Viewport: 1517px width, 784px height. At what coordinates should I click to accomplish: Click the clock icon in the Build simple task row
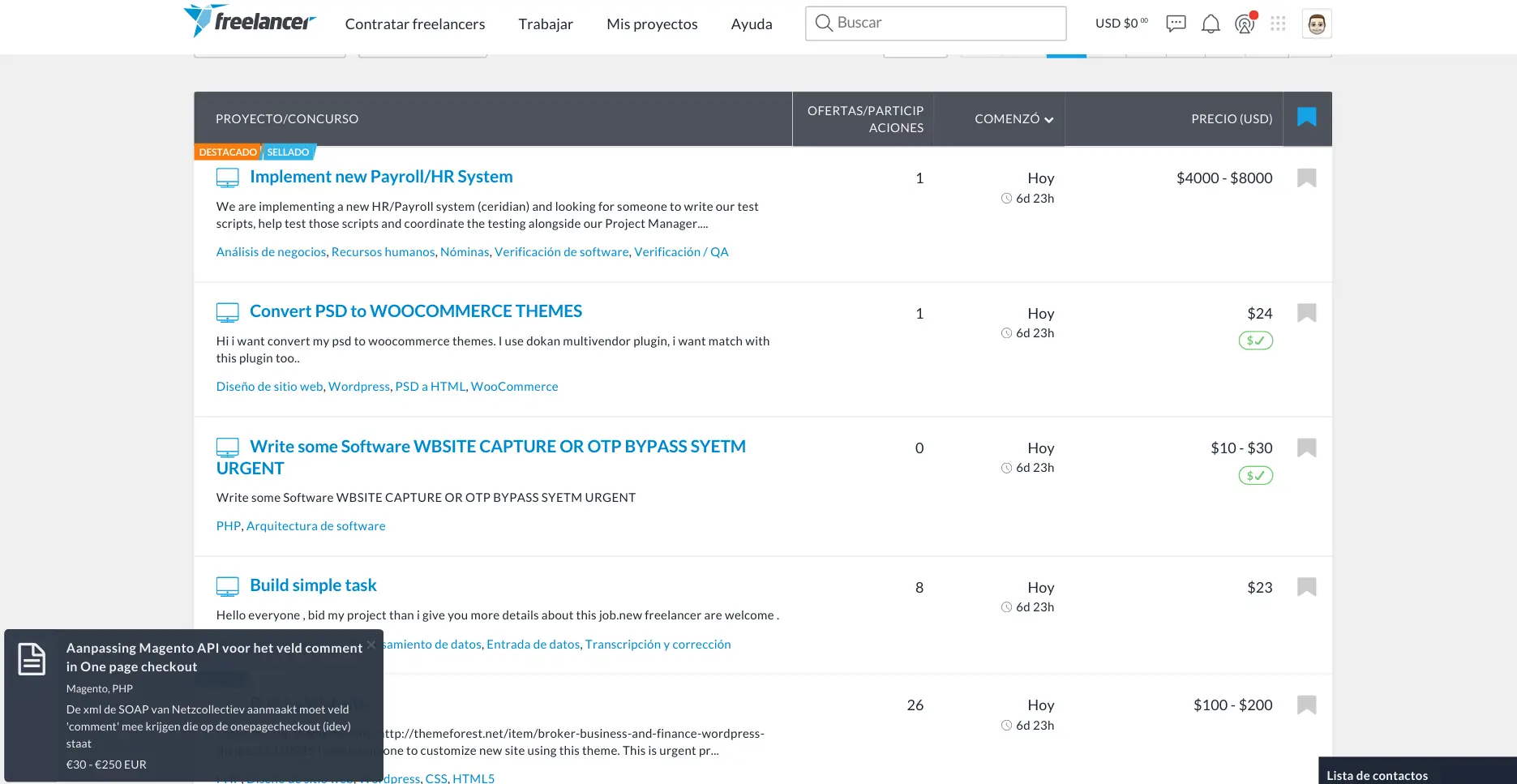point(1006,607)
